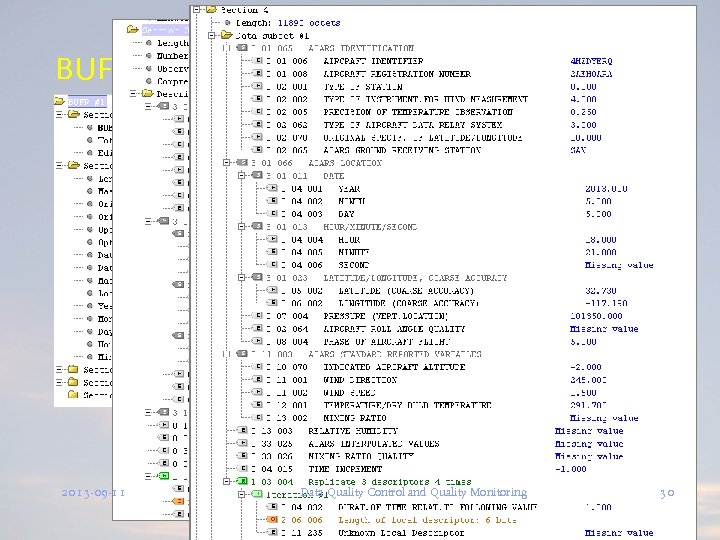Click the orange Length of local descriptor icon
This screenshot has width=720, height=540.
point(272,520)
